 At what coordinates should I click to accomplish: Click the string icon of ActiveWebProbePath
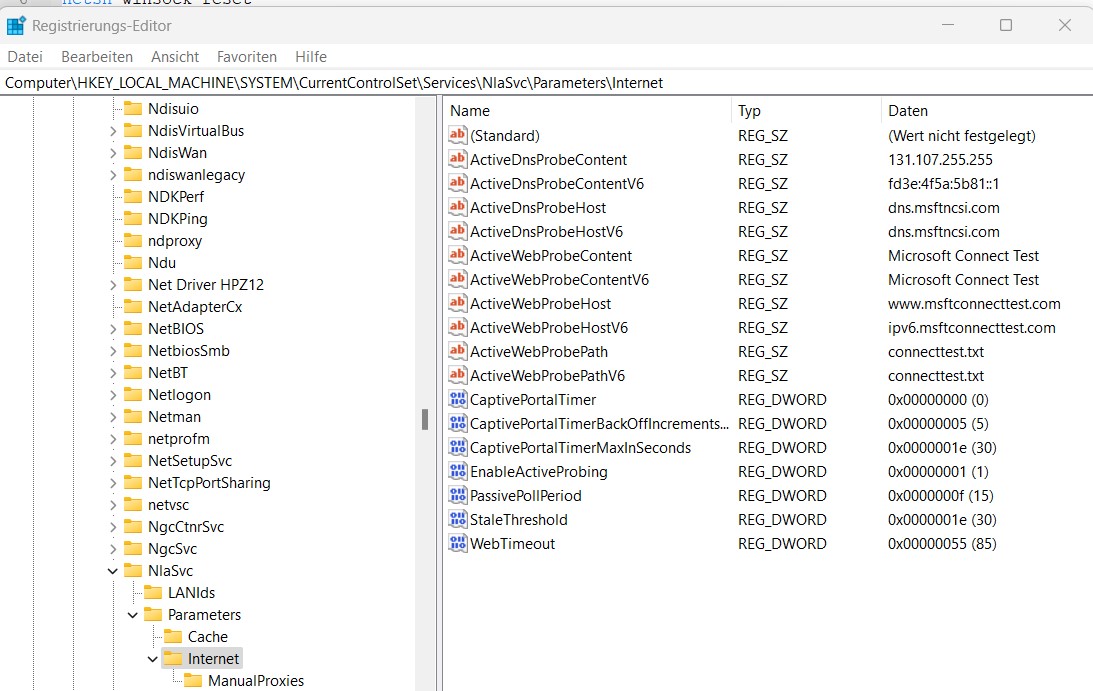pos(457,351)
